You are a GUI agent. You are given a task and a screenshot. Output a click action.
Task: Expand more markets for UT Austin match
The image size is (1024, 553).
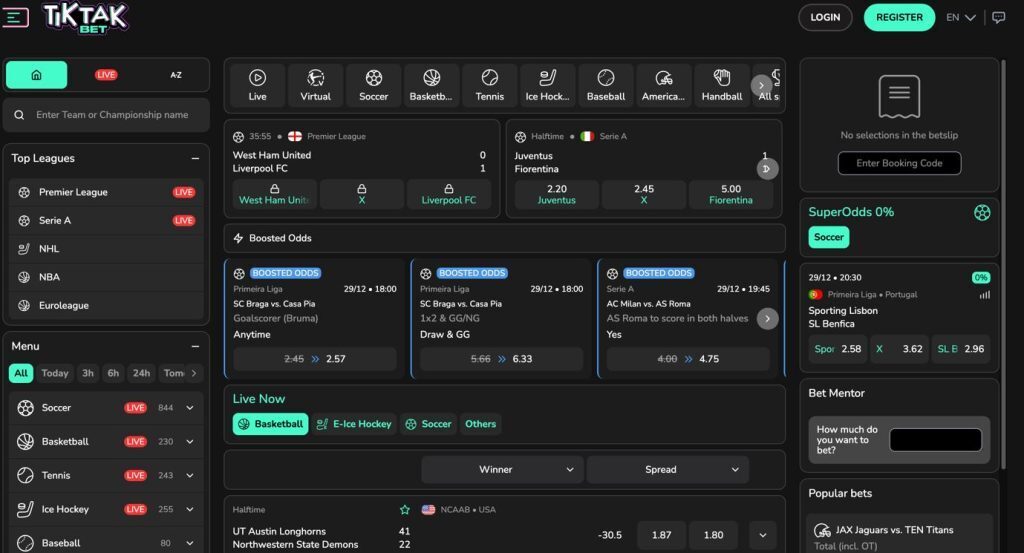762,535
